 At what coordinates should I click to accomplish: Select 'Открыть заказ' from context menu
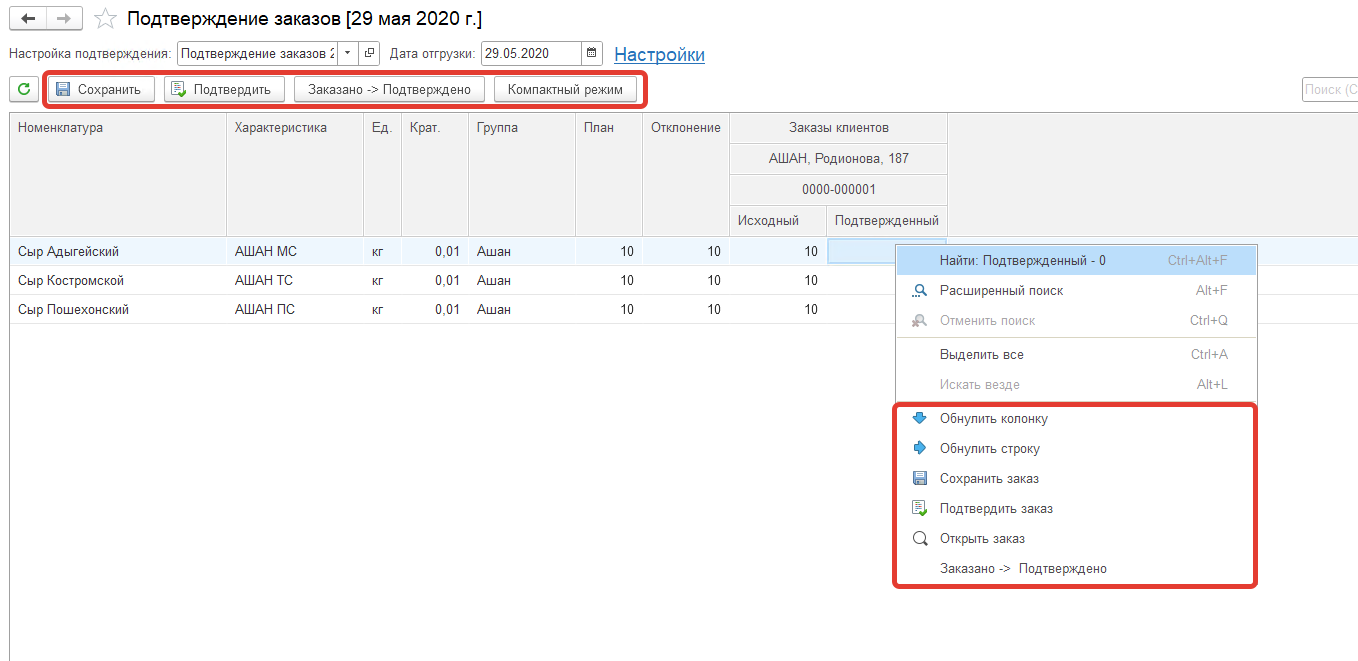click(982, 539)
